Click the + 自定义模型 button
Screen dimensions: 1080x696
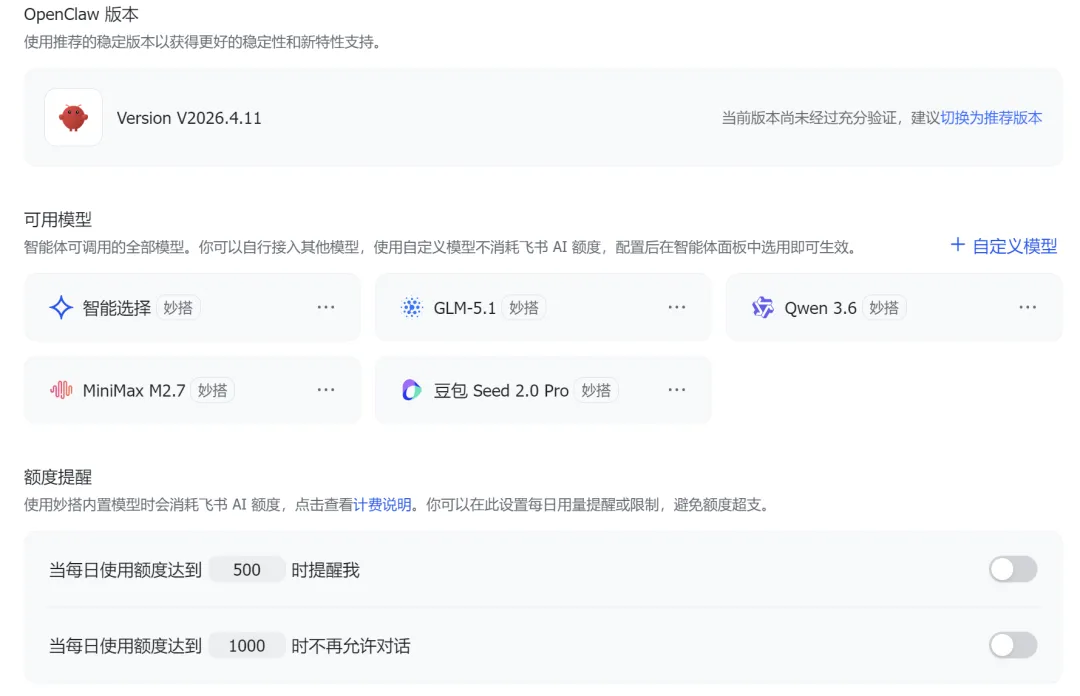[1004, 246]
